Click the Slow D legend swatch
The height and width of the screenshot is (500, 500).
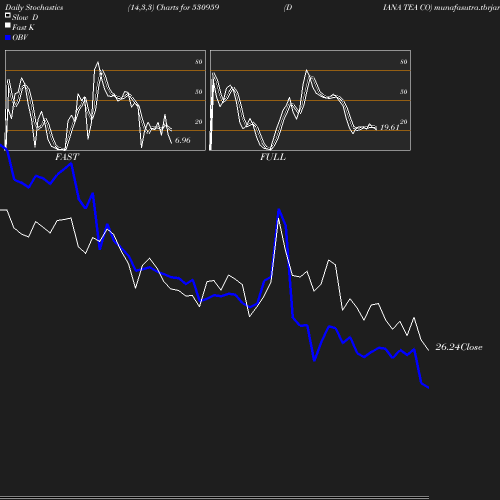[x=8, y=15]
